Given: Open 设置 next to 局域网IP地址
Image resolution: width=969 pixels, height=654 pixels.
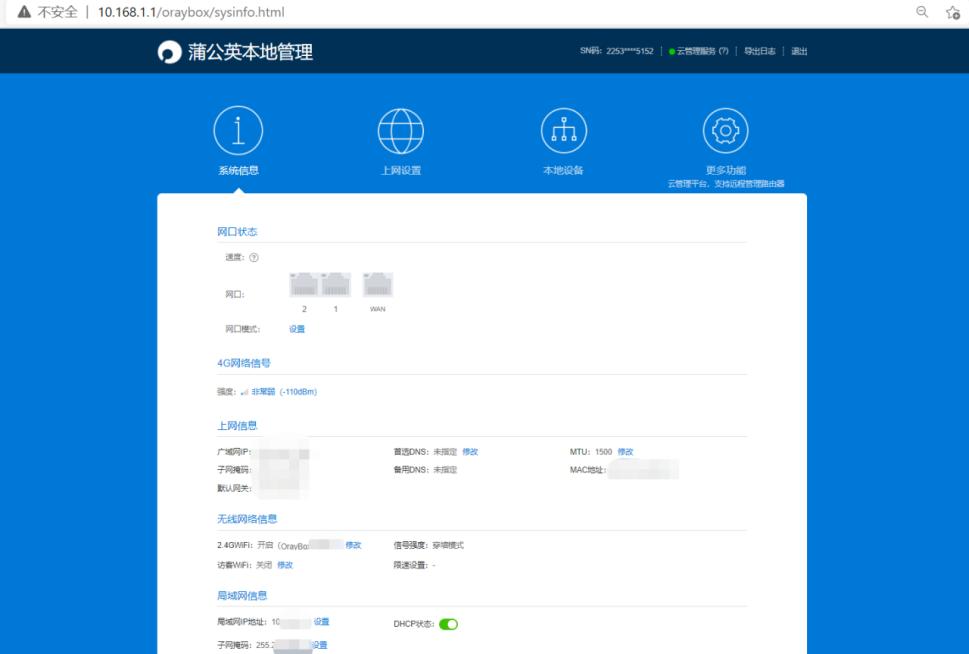Looking at the screenshot, I should click(x=322, y=621).
